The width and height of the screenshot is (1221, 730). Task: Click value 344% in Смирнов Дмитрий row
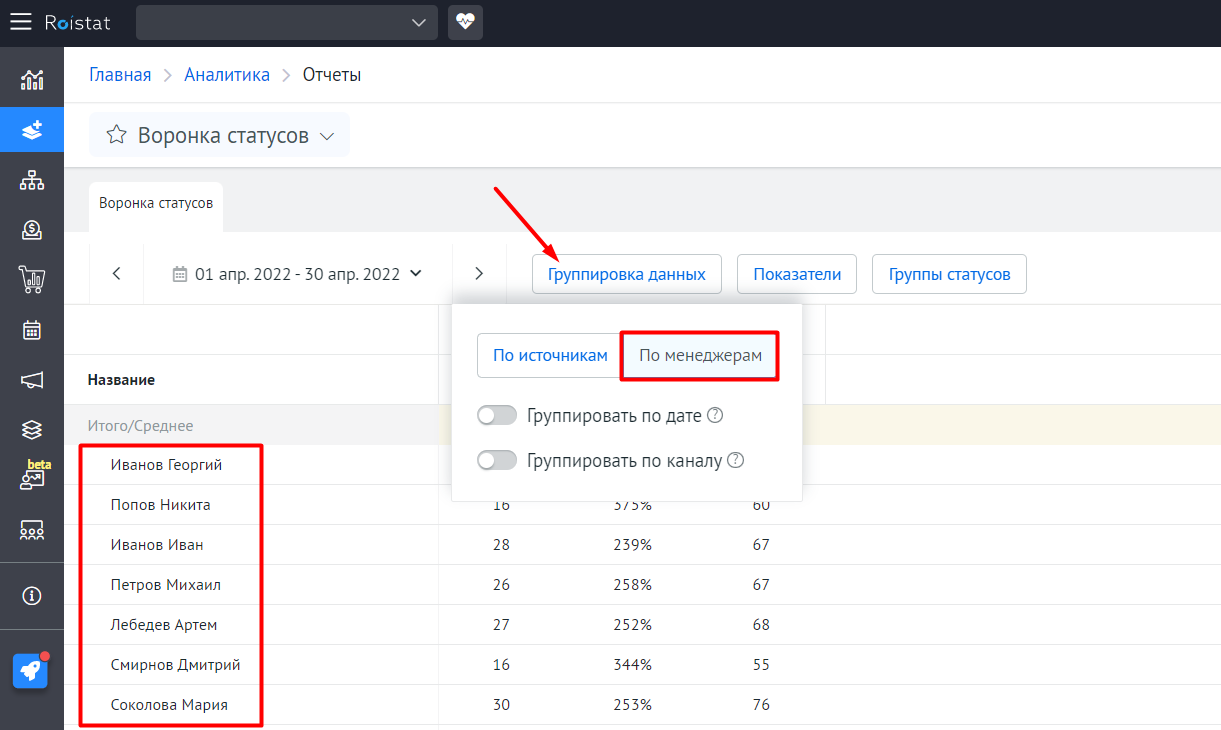click(633, 665)
